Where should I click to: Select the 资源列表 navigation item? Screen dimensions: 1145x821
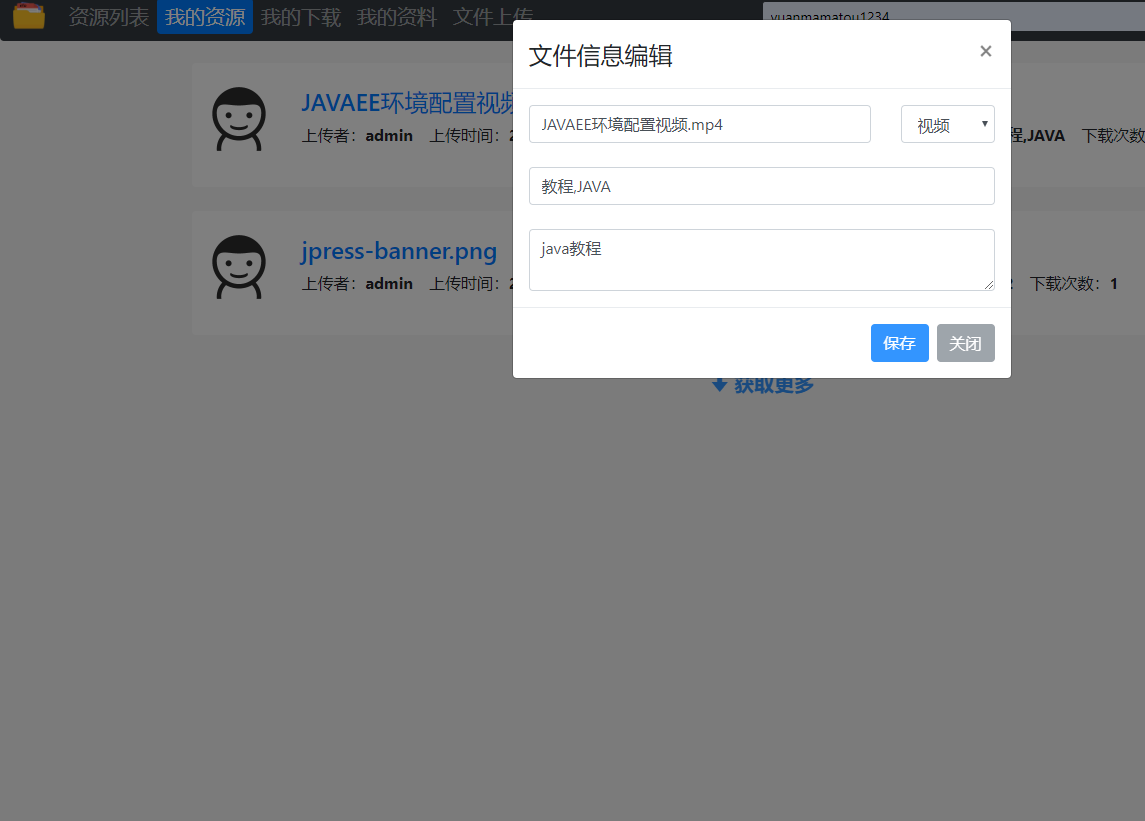[107, 16]
